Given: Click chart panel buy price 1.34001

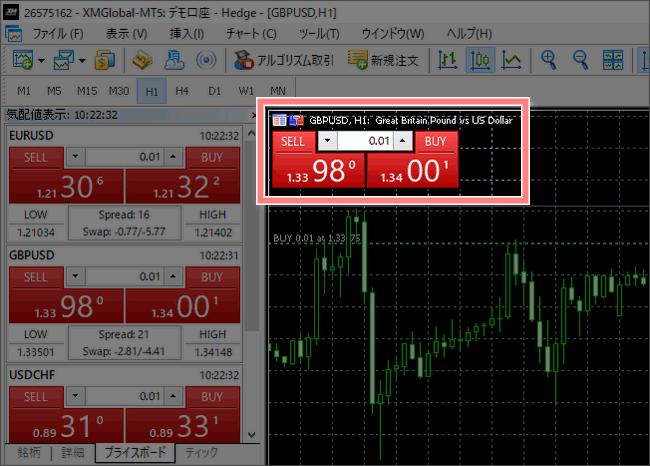Looking at the screenshot, I should pos(413,171).
